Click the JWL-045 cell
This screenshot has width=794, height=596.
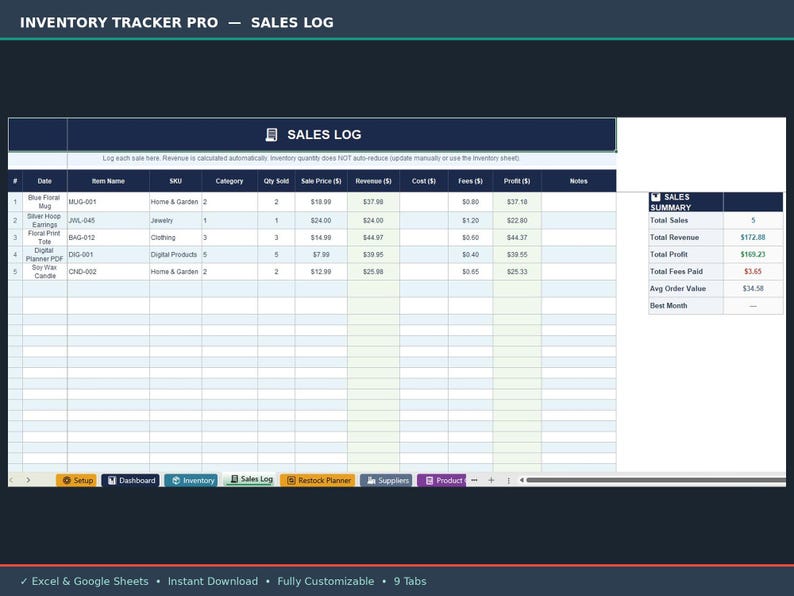click(x=108, y=220)
